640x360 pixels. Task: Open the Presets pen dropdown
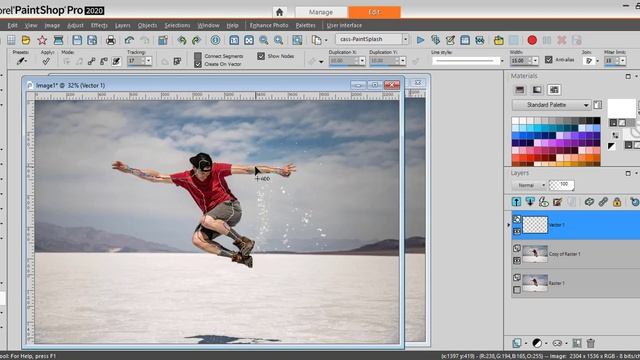pos(21,61)
